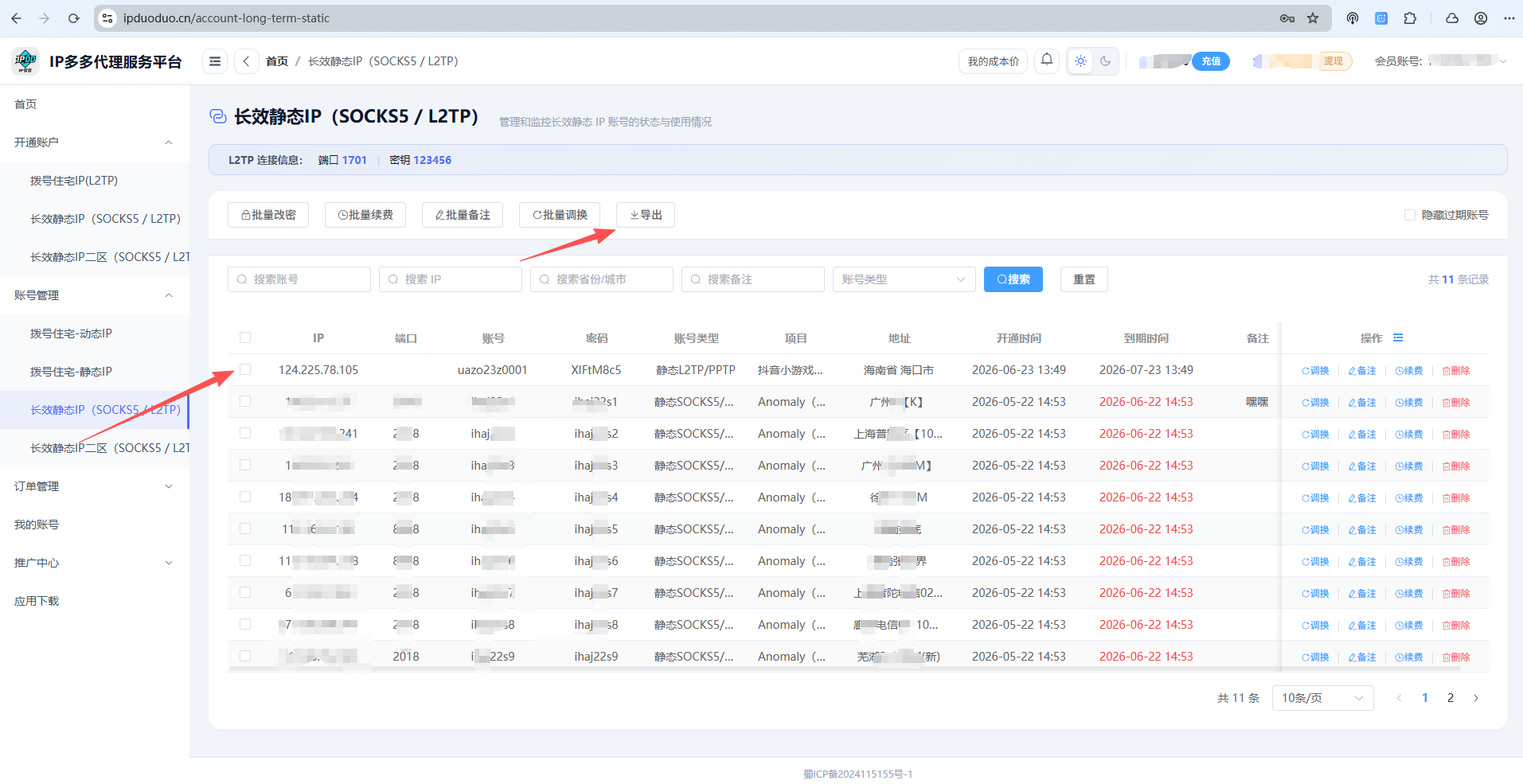Check the row with password ending s3
1523x784 pixels.
[245, 465]
